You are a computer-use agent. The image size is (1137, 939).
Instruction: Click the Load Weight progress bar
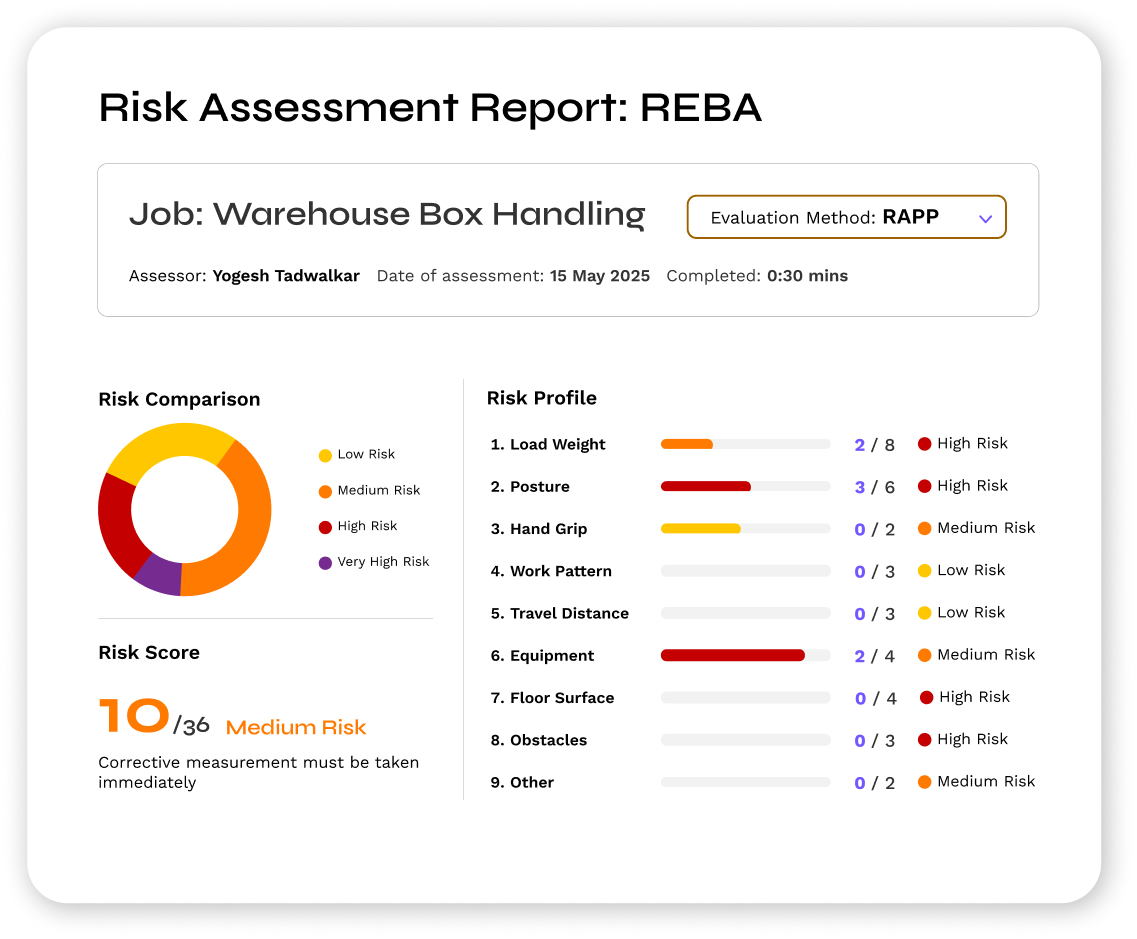[x=745, y=444]
